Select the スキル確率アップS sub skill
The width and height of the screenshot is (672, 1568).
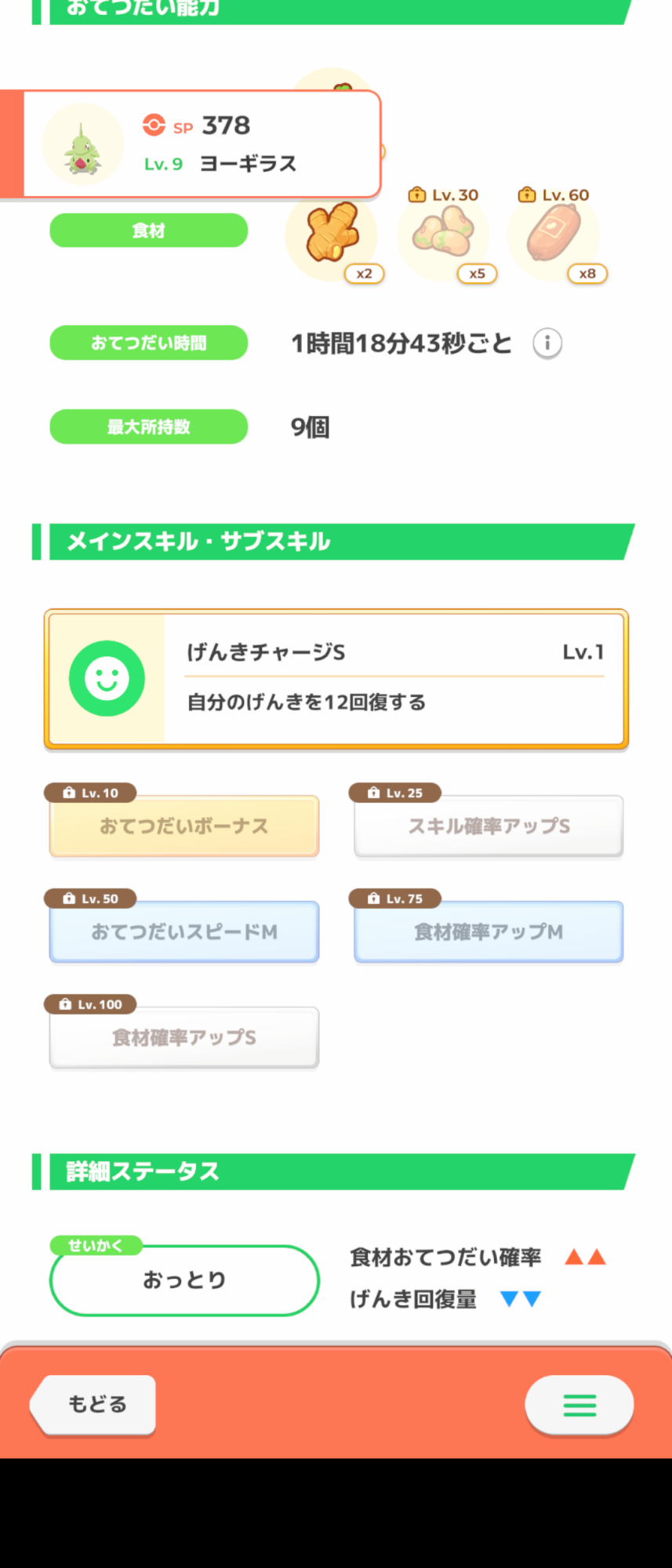(x=489, y=826)
